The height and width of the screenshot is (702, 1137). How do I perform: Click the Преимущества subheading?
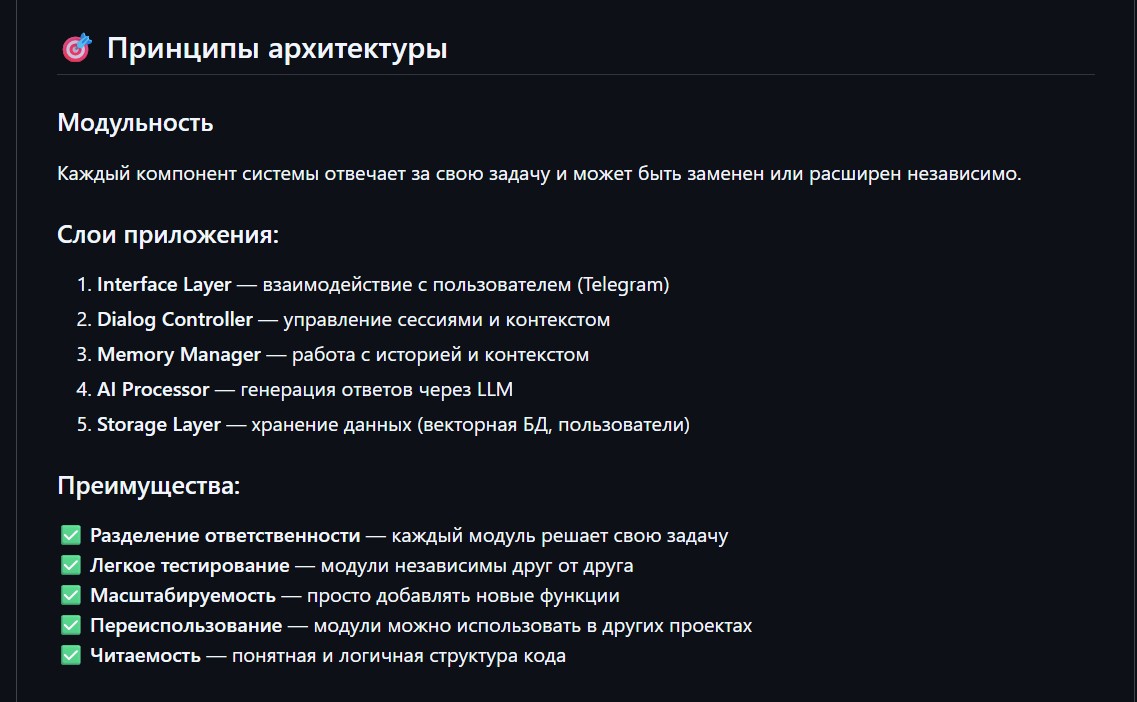click(x=149, y=486)
